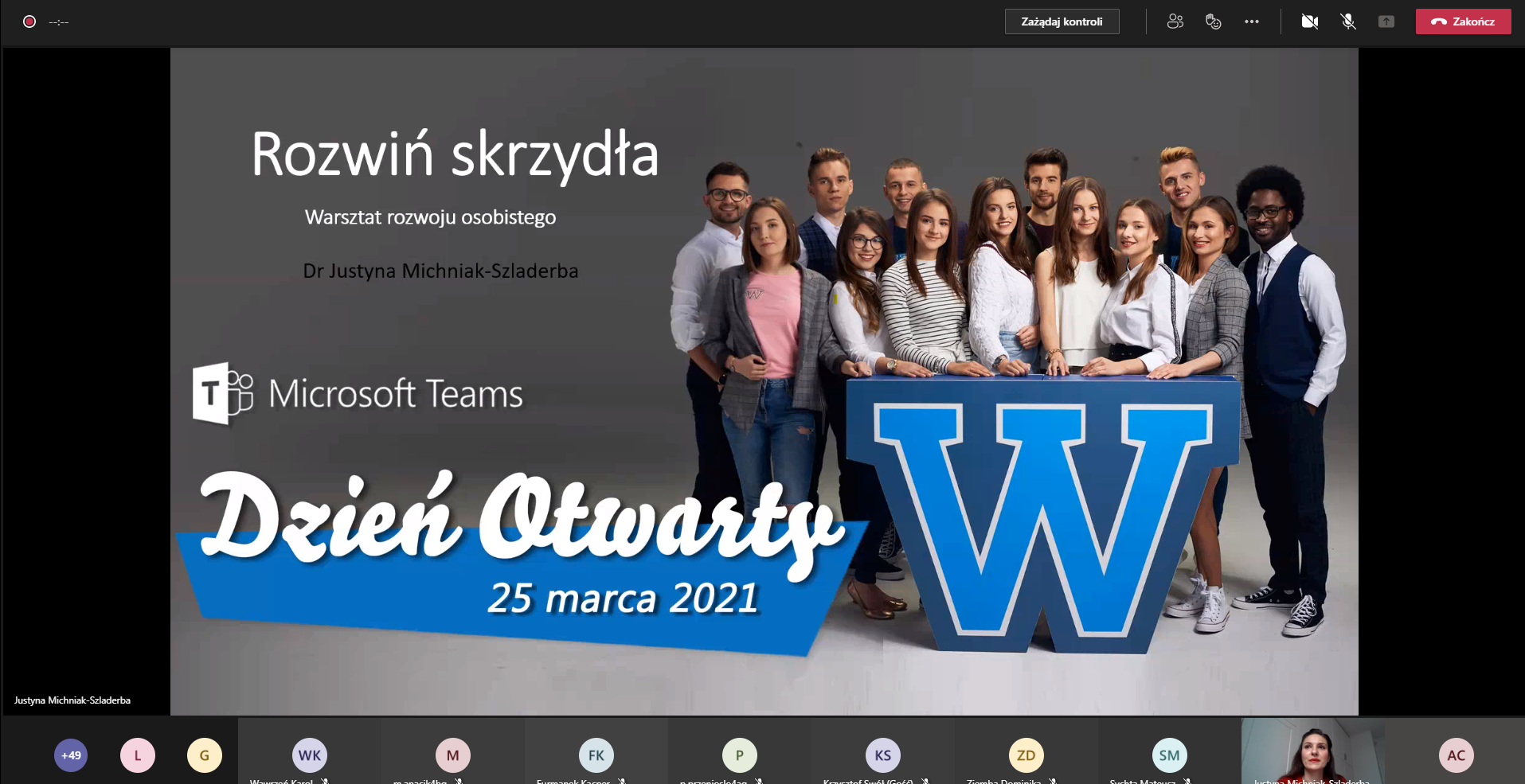This screenshot has width=1525, height=784.
Task: Turn on the camera
Action: click(1309, 21)
